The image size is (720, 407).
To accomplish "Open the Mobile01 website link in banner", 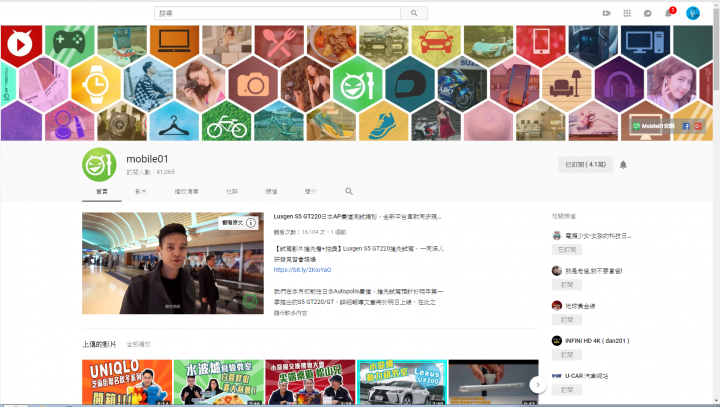I will click(653, 126).
